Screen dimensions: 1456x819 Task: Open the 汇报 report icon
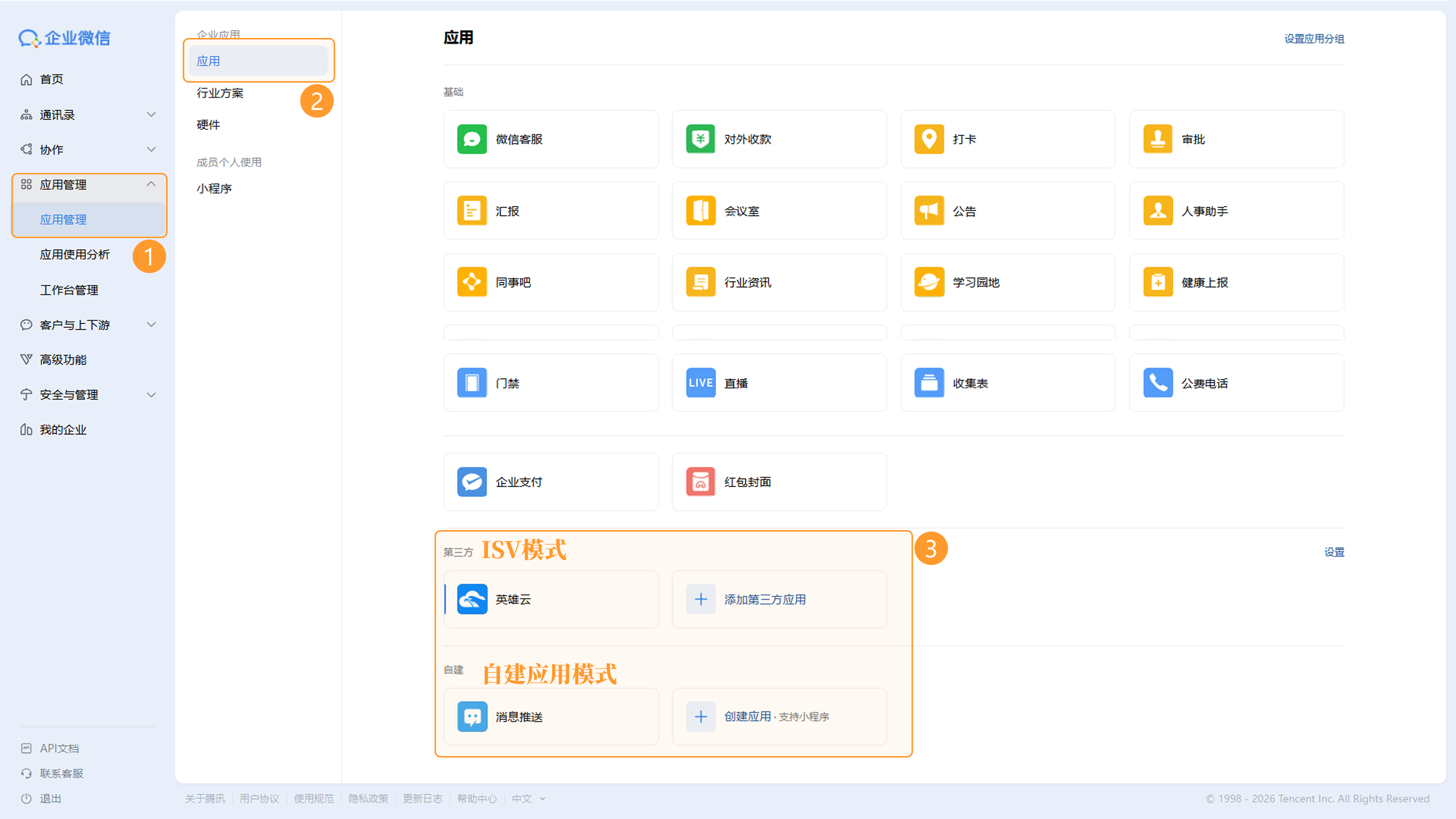point(472,211)
